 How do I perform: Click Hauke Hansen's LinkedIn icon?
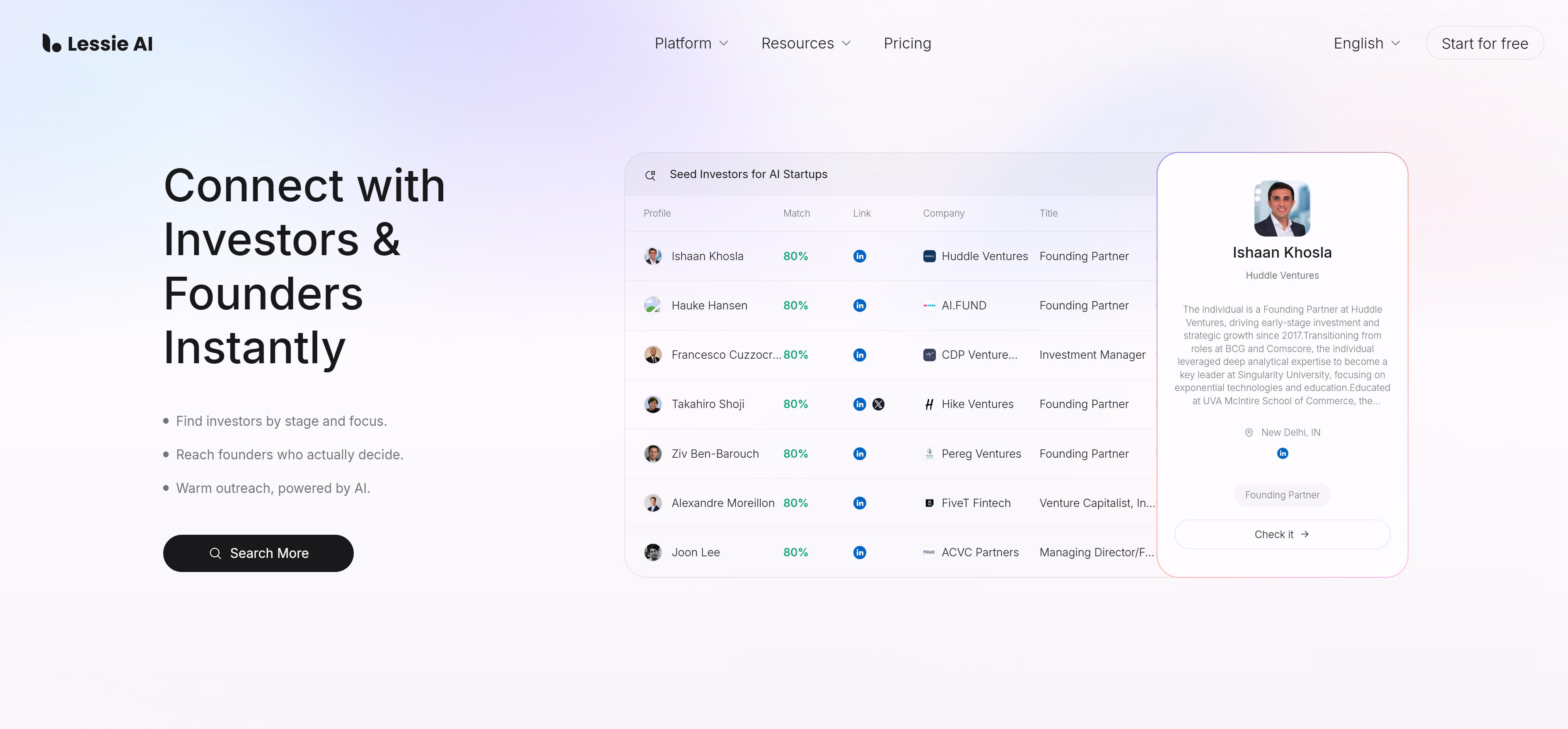860,305
